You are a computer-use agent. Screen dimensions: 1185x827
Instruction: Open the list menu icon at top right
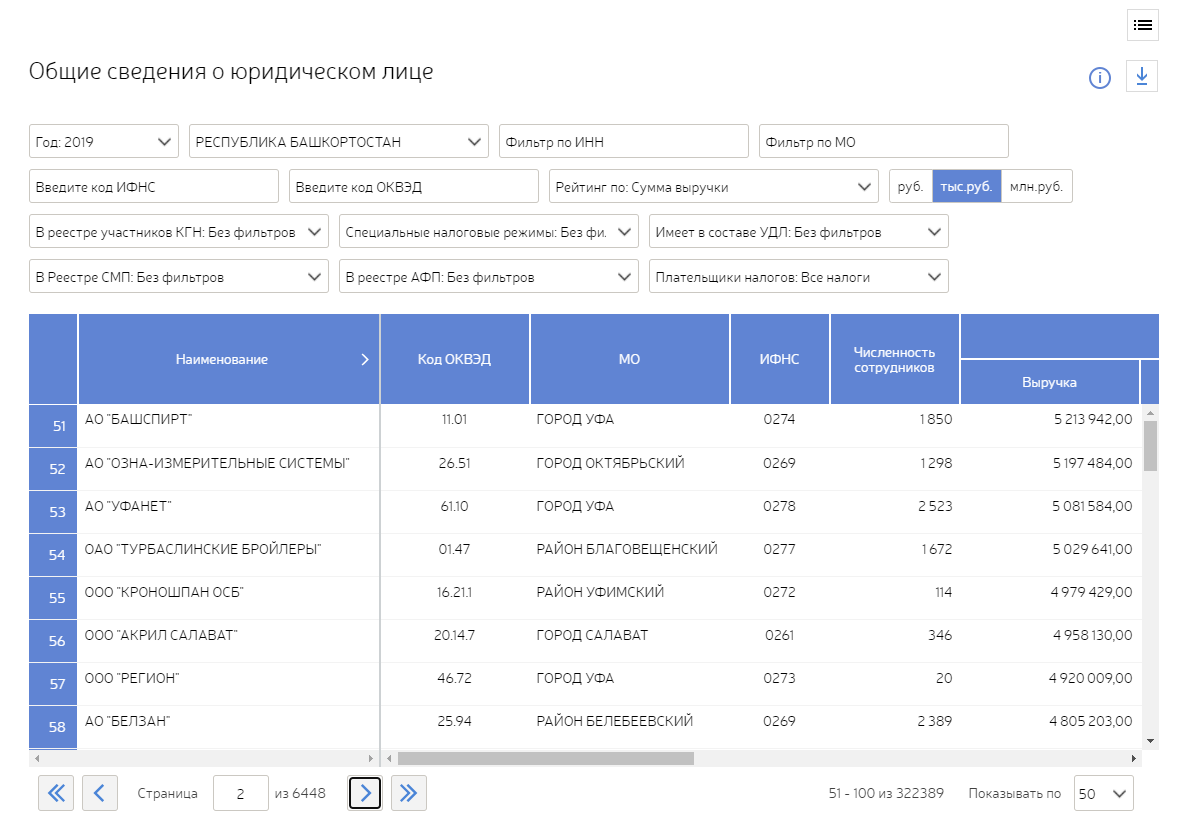[1142, 25]
